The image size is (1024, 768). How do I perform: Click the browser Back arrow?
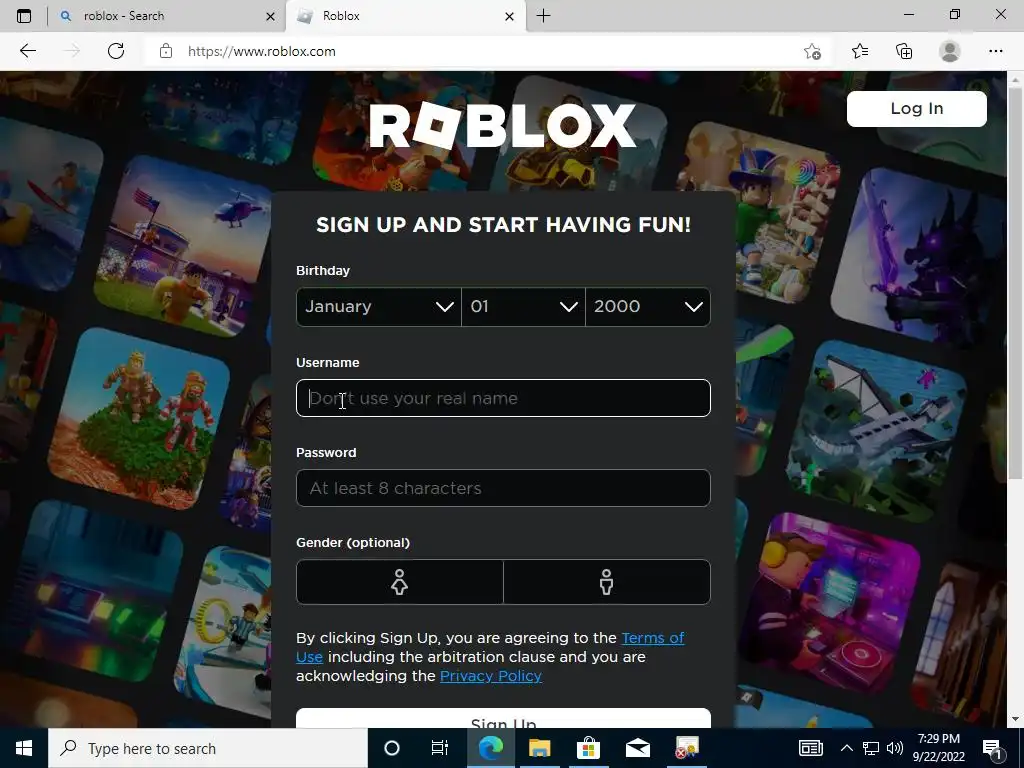point(27,51)
